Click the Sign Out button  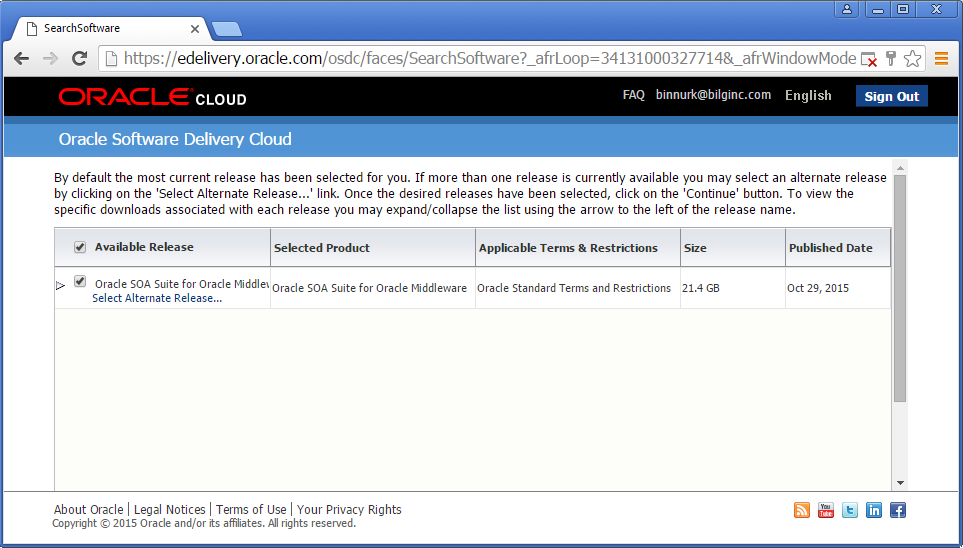coord(891,96)
